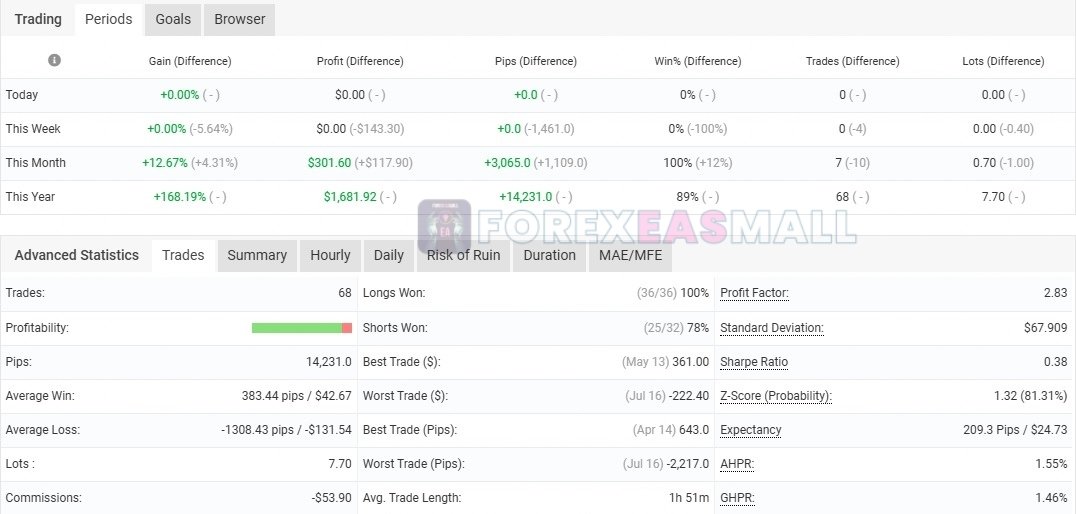This screenshot has height=514, width=1076.
Task: Switch to the Trading tab
Action: 38,19
